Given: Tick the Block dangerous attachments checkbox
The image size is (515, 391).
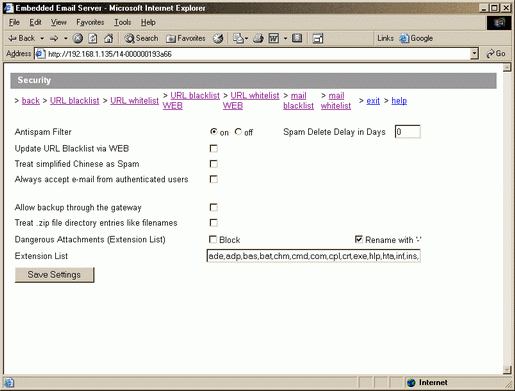Looking at the screenshot, I should pyautogui.click(x=213, y=239).
